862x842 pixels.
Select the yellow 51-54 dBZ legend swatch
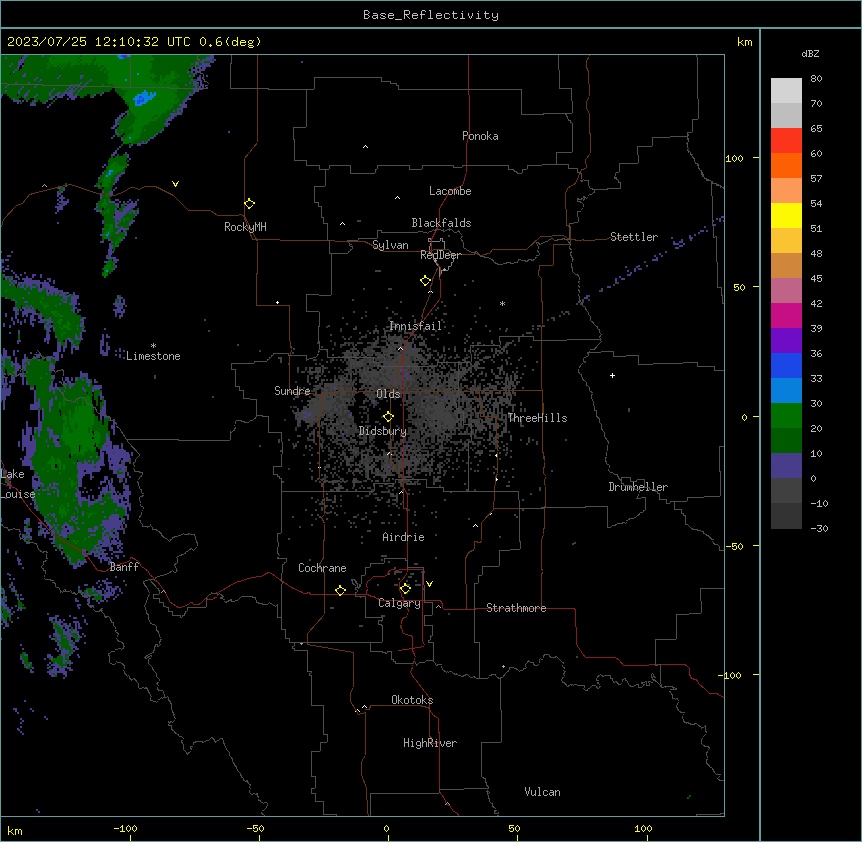point(786,215)
